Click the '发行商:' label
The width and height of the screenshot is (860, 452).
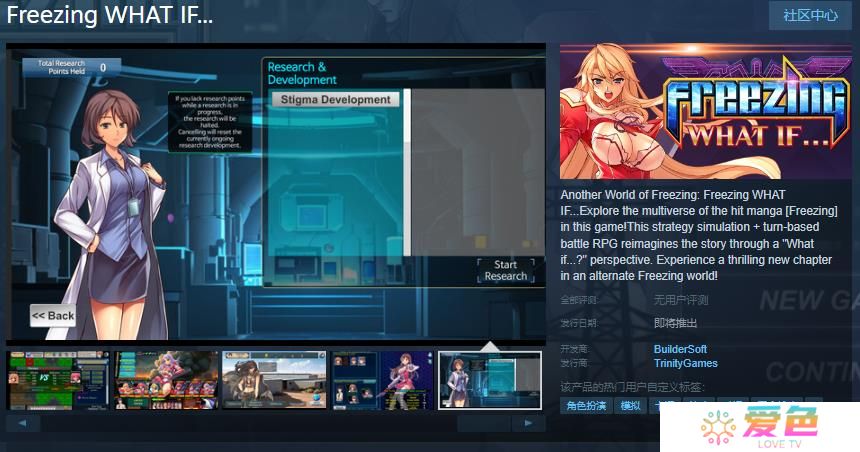tap(574, 363)
